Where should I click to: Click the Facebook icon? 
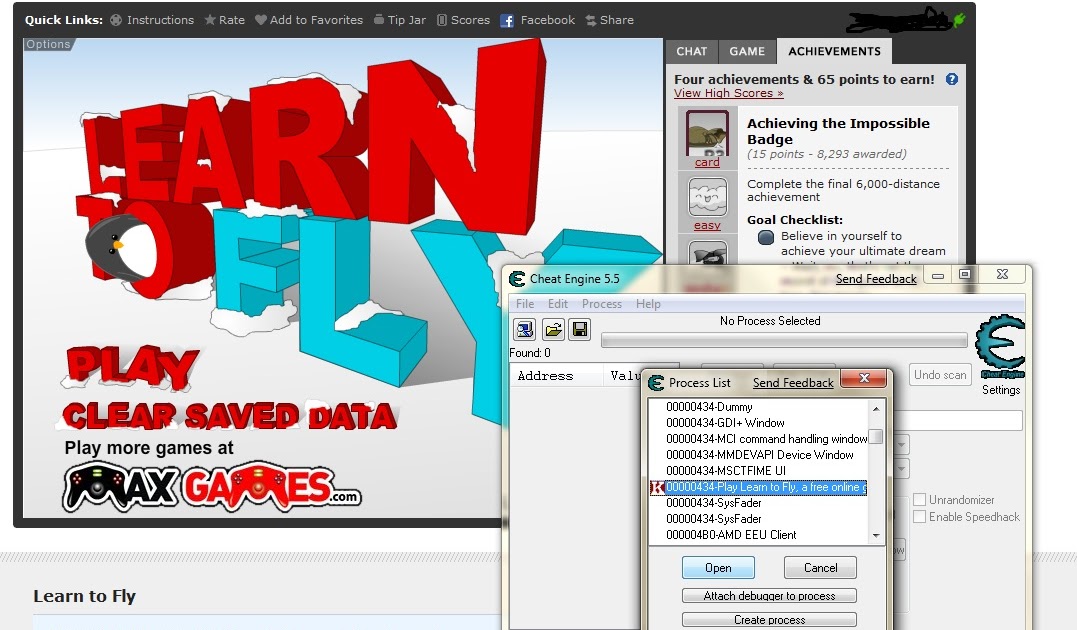[x=507, y=21]
